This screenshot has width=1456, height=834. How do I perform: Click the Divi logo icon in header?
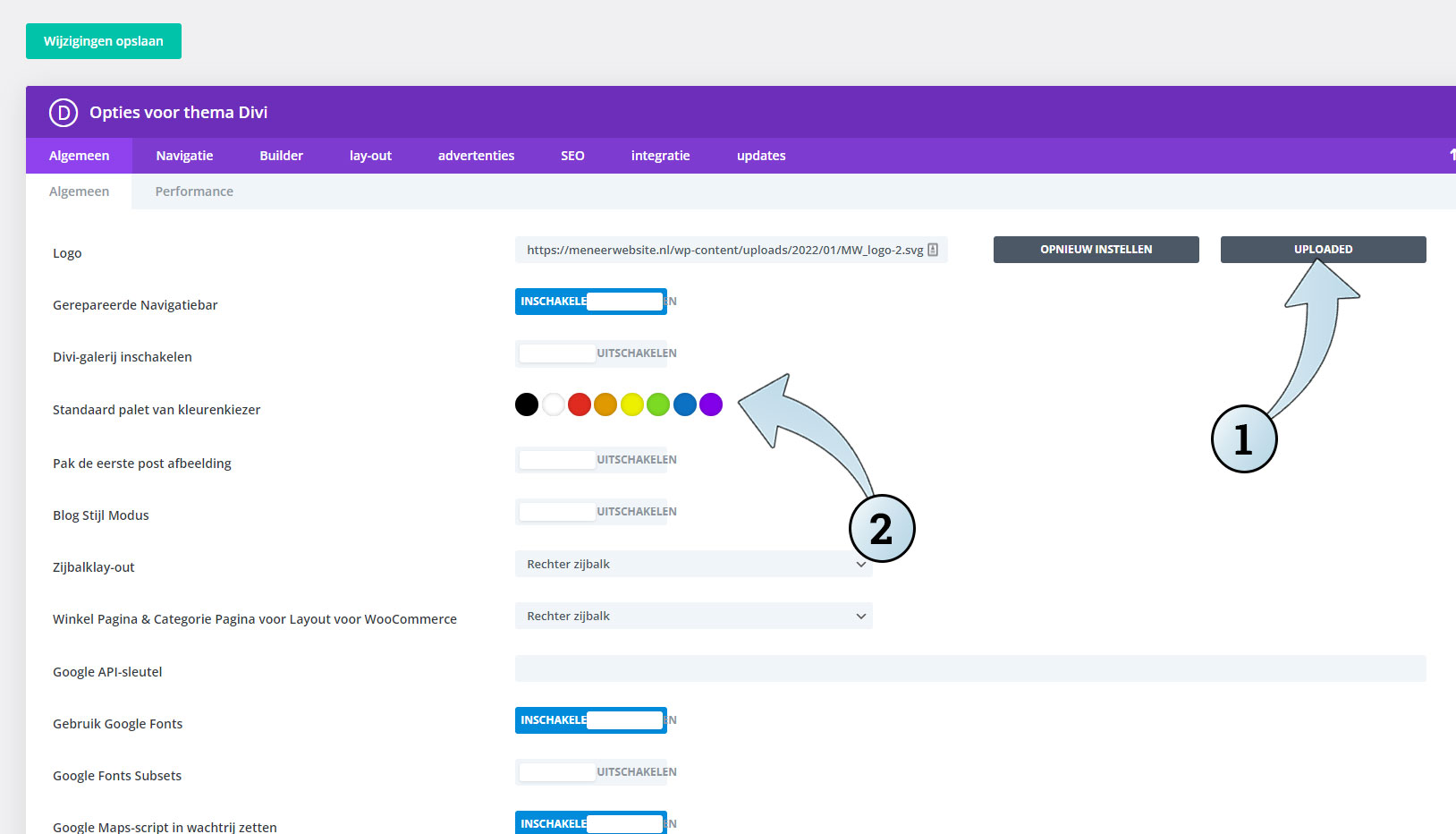tap(63, 113)
